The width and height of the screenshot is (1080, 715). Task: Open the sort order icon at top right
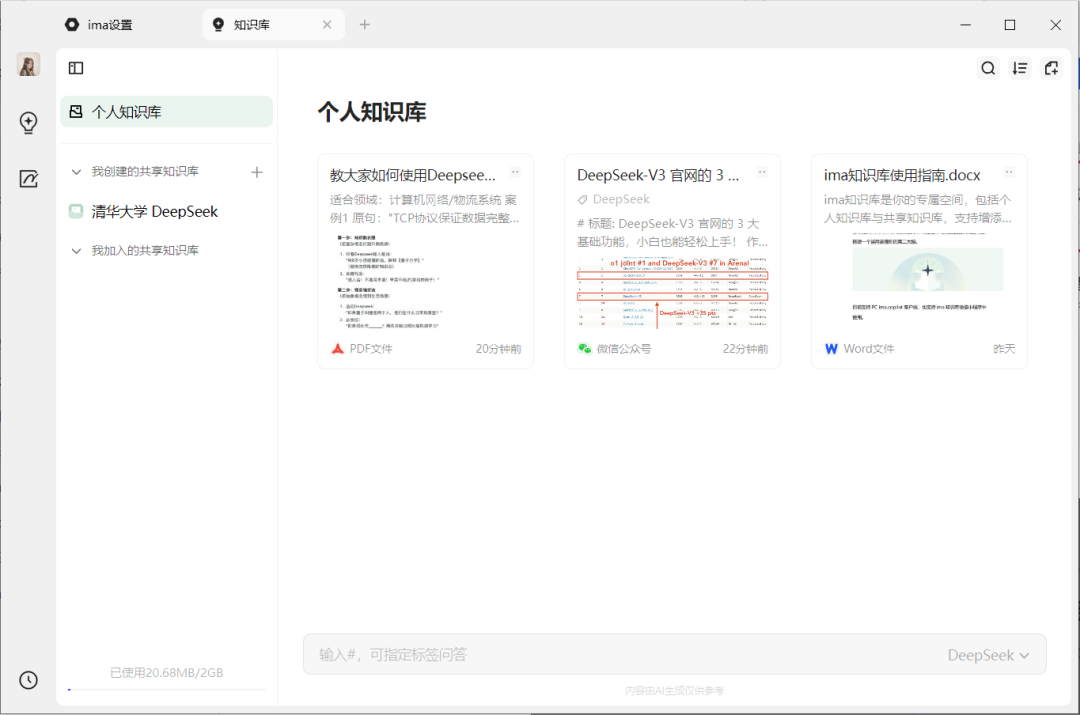click(1019, 67)
